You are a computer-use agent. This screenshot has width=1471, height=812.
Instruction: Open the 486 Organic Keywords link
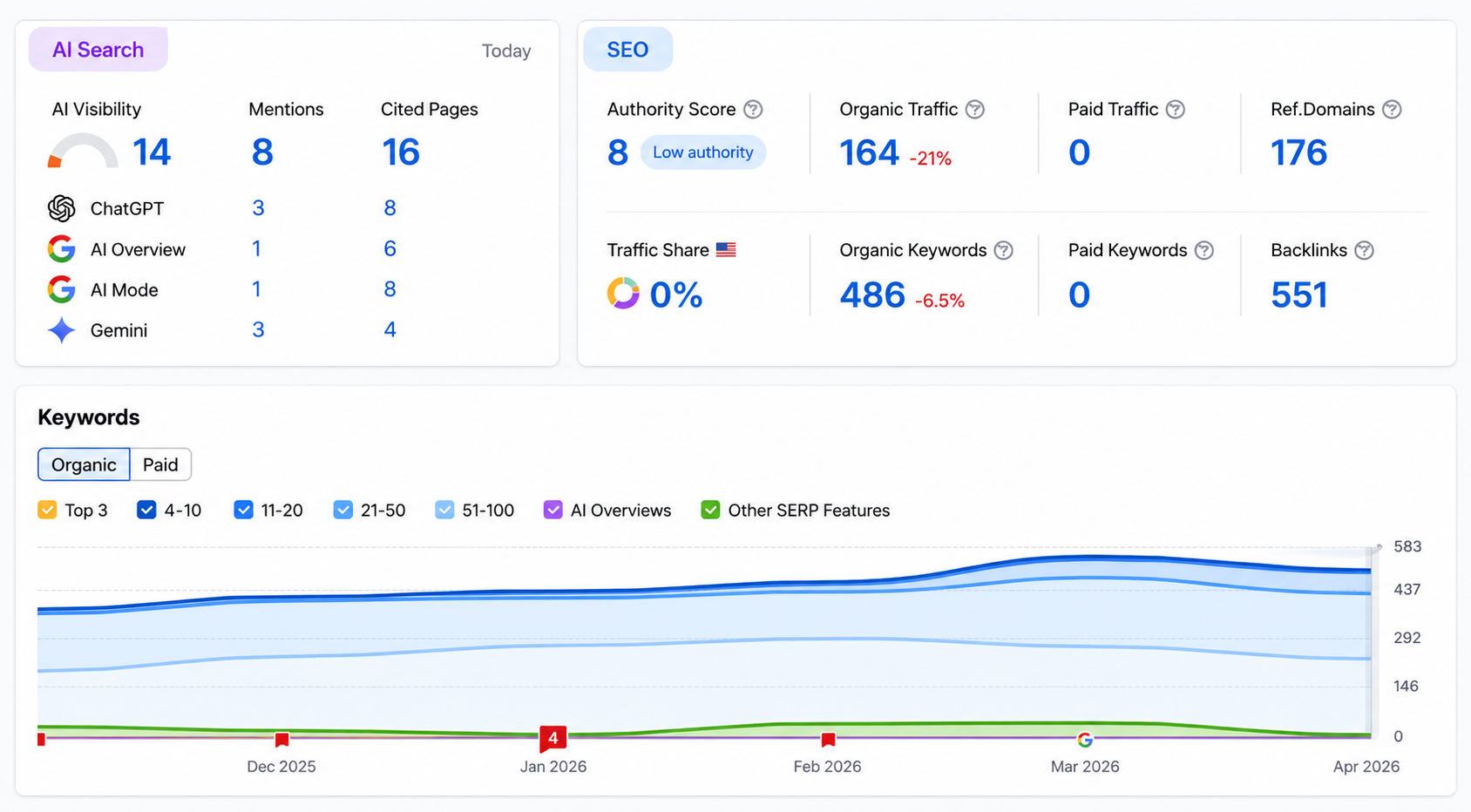pos(871,294)
